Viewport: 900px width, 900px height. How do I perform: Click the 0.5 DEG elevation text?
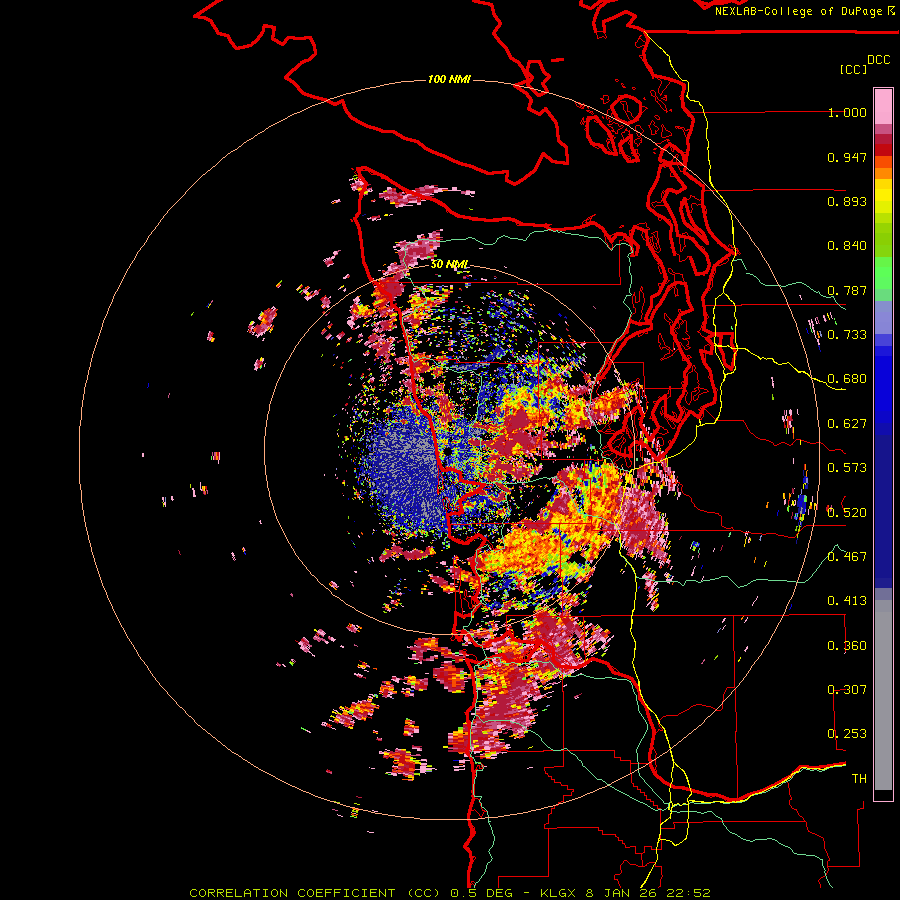tap(482, 893)
